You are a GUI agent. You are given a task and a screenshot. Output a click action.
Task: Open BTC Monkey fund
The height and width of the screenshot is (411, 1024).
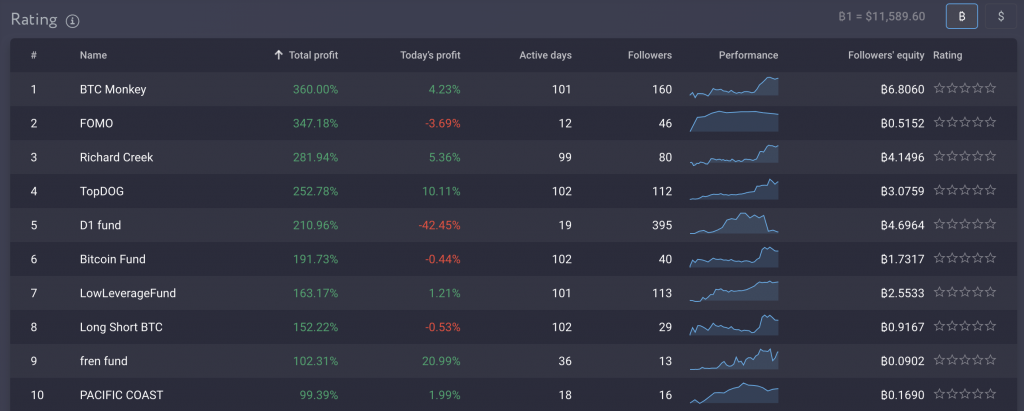click(113, 89)
